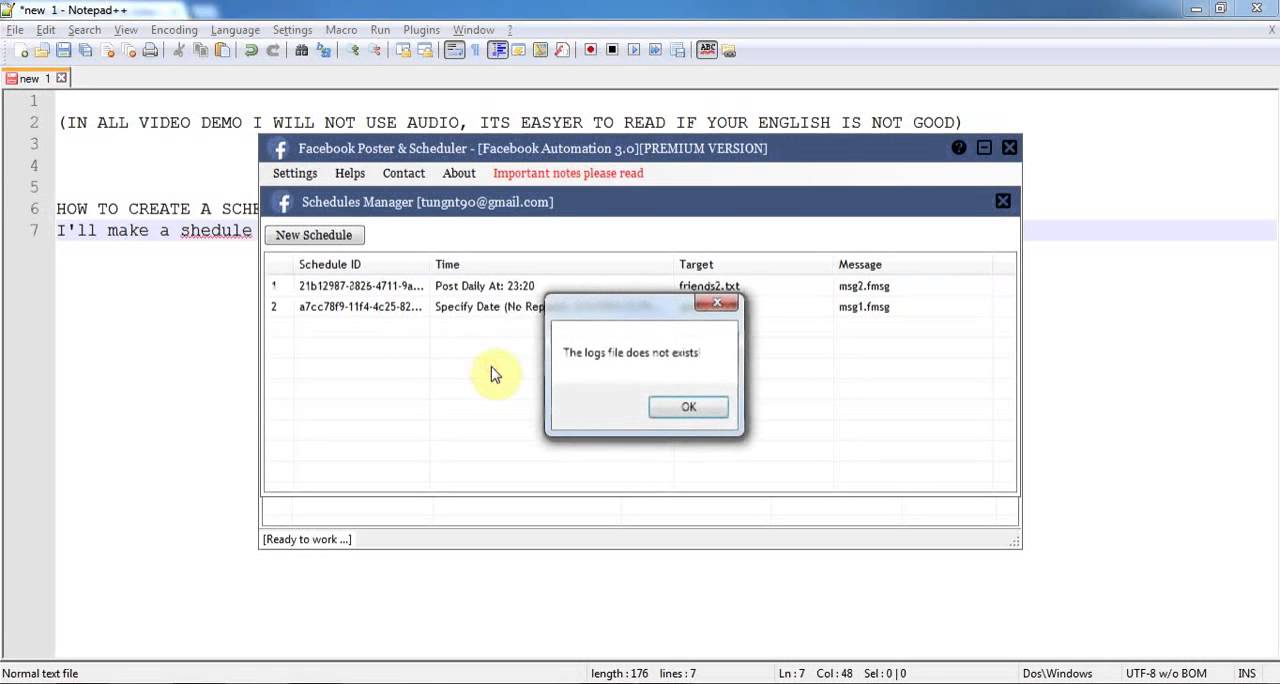The image size is (1280, 684).
Task: Start macro recording with red dot icon
Action: tap(591, 50)
